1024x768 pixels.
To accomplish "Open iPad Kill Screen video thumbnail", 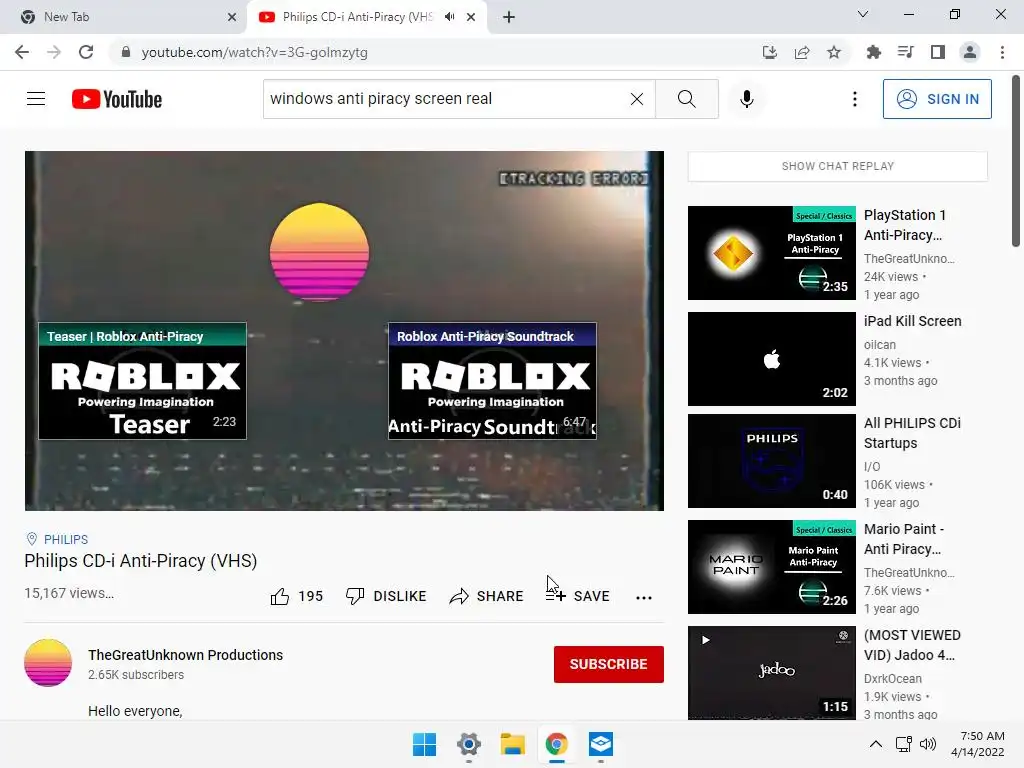I will click(x=772, y=359).
